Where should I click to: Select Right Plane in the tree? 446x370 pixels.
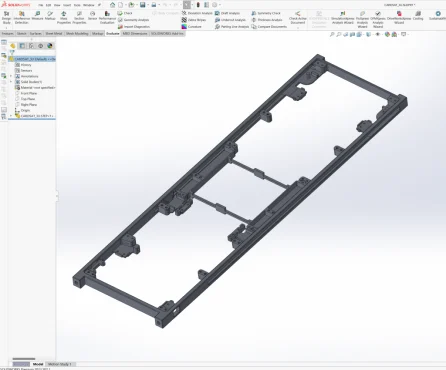point(26,105)
